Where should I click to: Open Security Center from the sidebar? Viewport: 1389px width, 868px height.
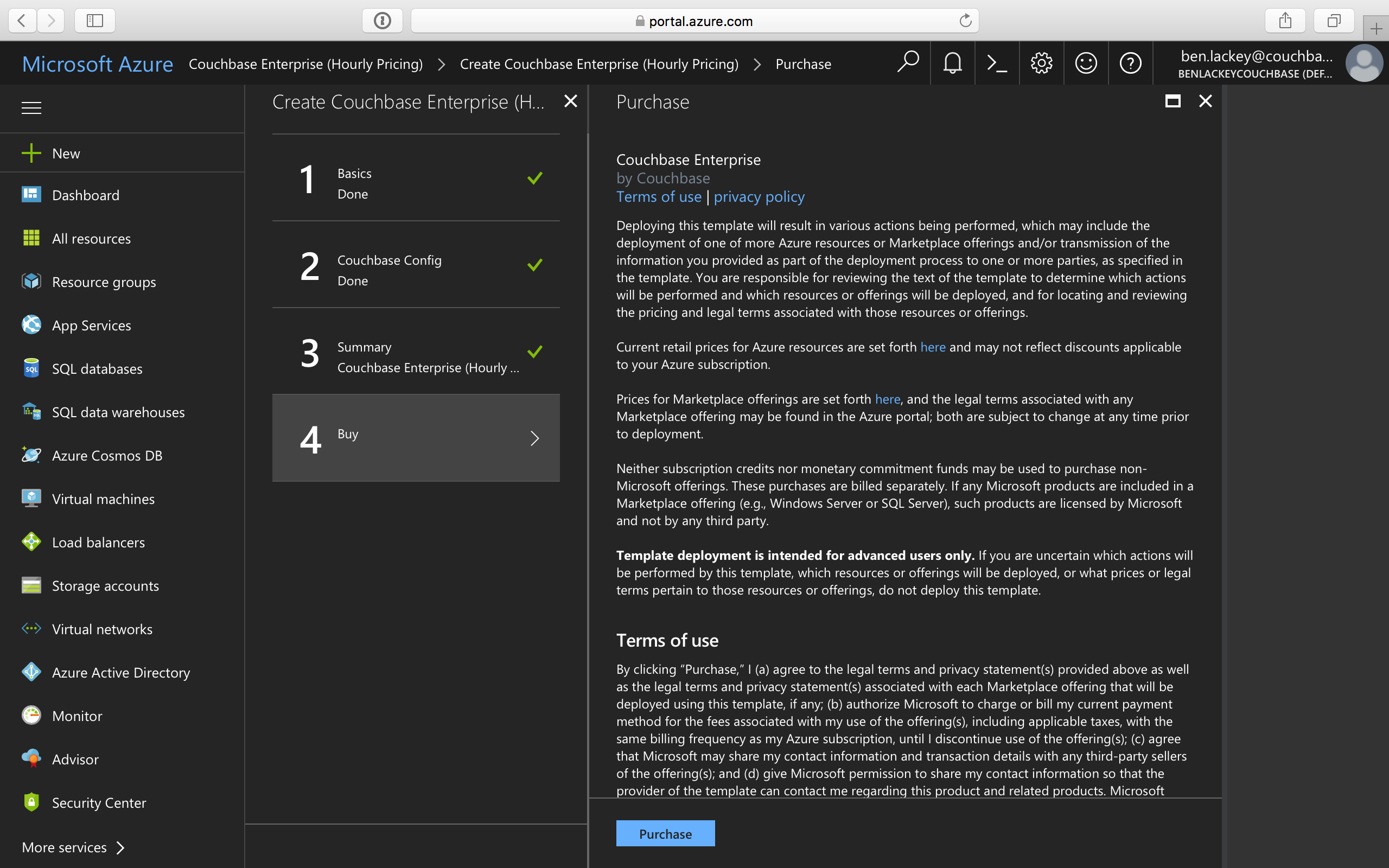[x=99, y=802]
